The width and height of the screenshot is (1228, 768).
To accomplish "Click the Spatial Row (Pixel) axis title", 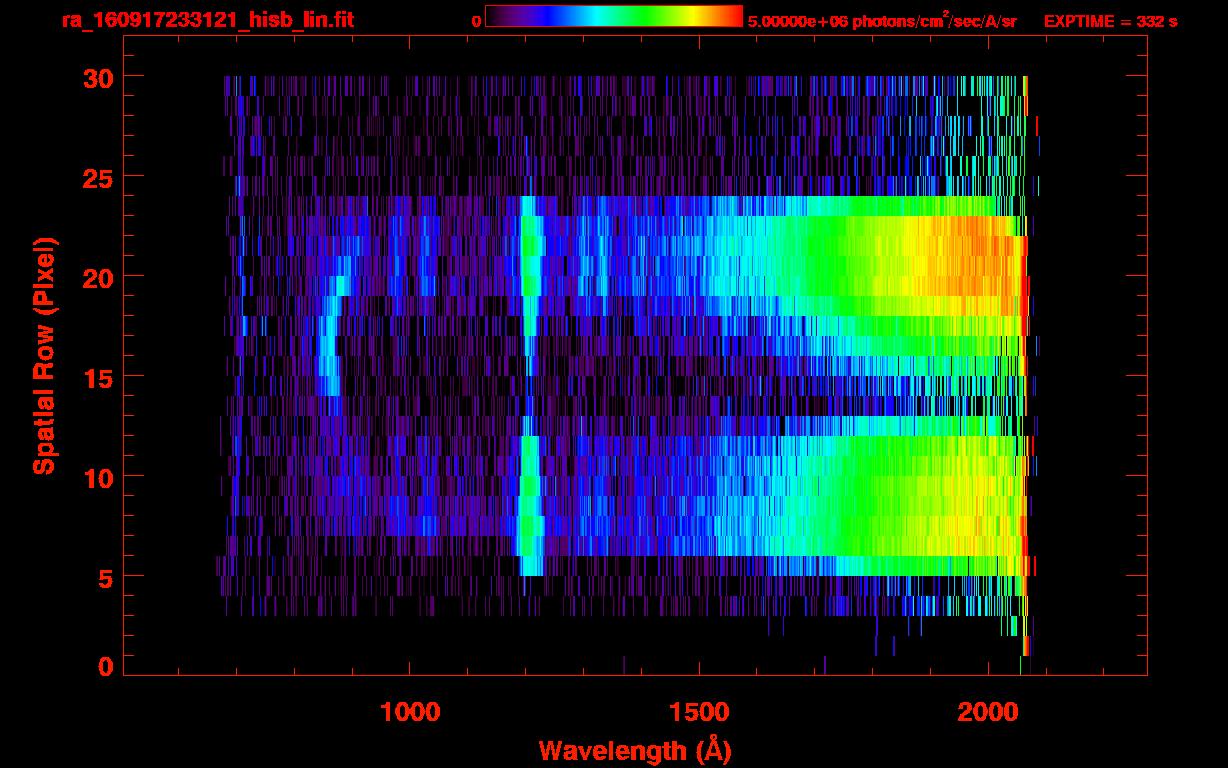I will (x=44, y=356).
